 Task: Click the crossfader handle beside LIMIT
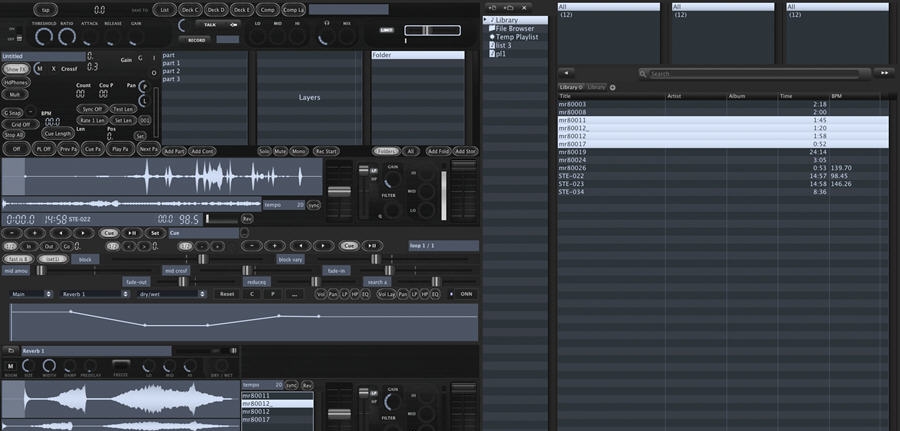(426, 30)
